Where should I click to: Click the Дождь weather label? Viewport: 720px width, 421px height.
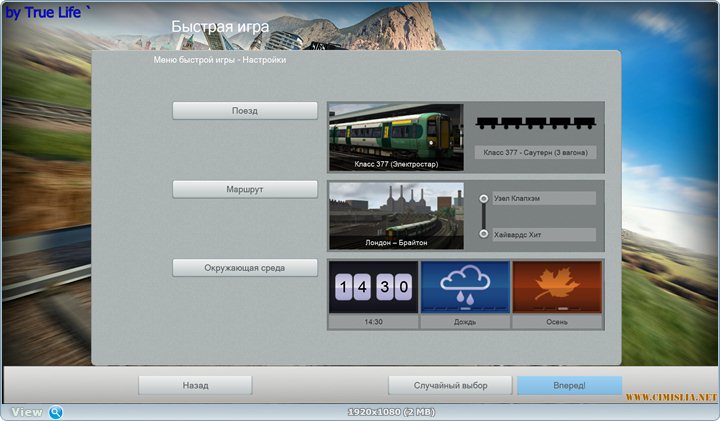(x=465, y=322)
